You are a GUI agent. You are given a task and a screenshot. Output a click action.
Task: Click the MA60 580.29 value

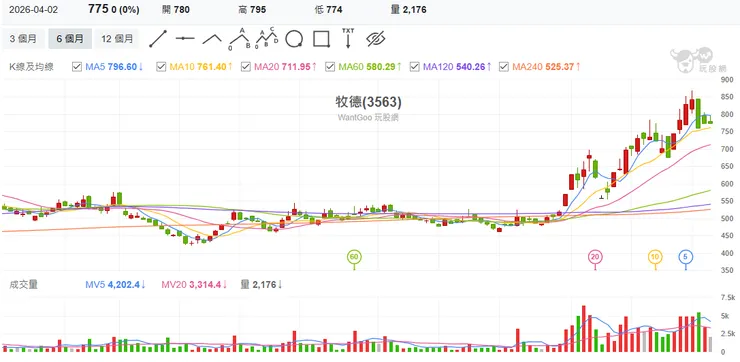point(370,67)
